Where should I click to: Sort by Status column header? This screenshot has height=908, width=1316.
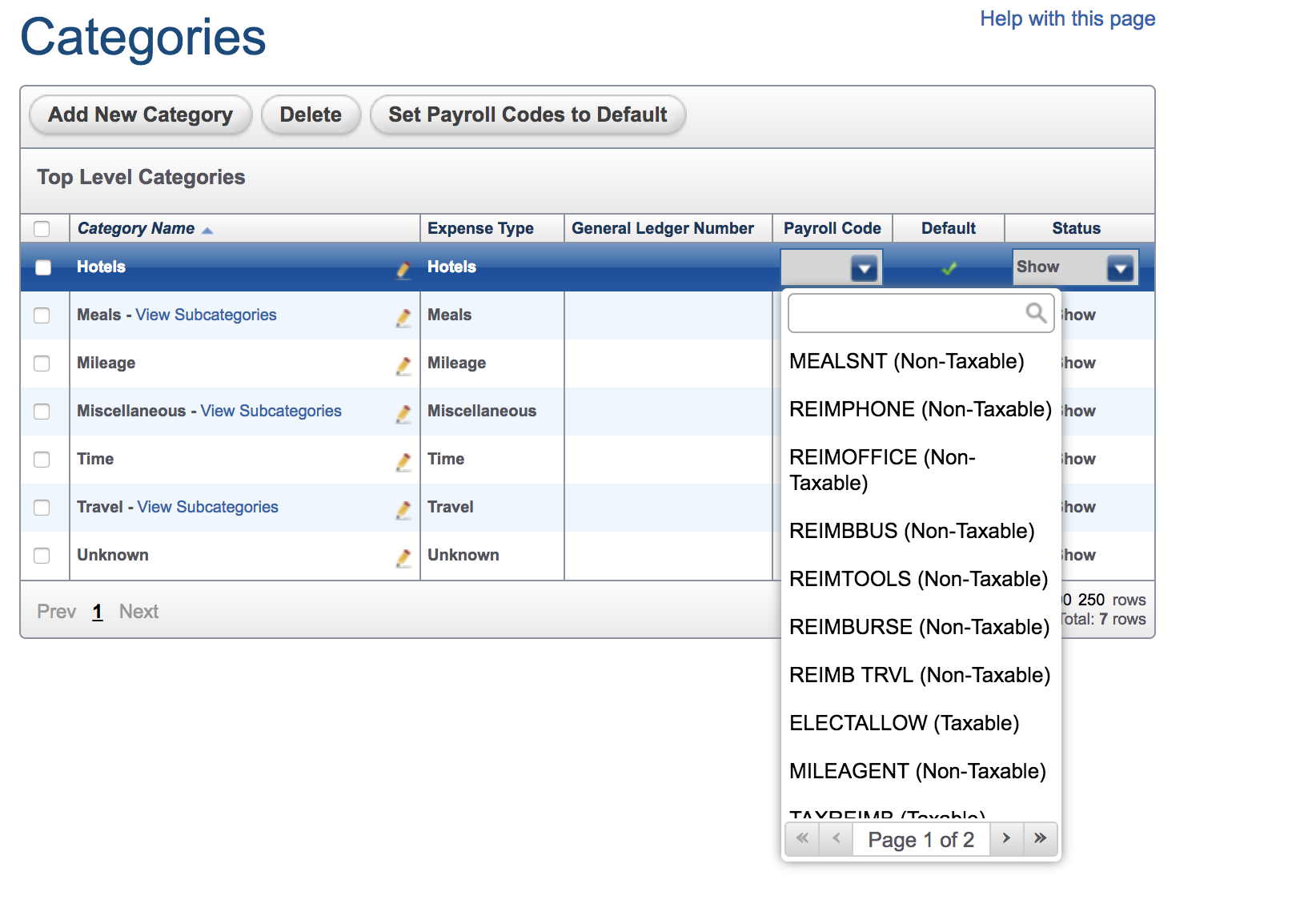click(x=1077, y=228)
